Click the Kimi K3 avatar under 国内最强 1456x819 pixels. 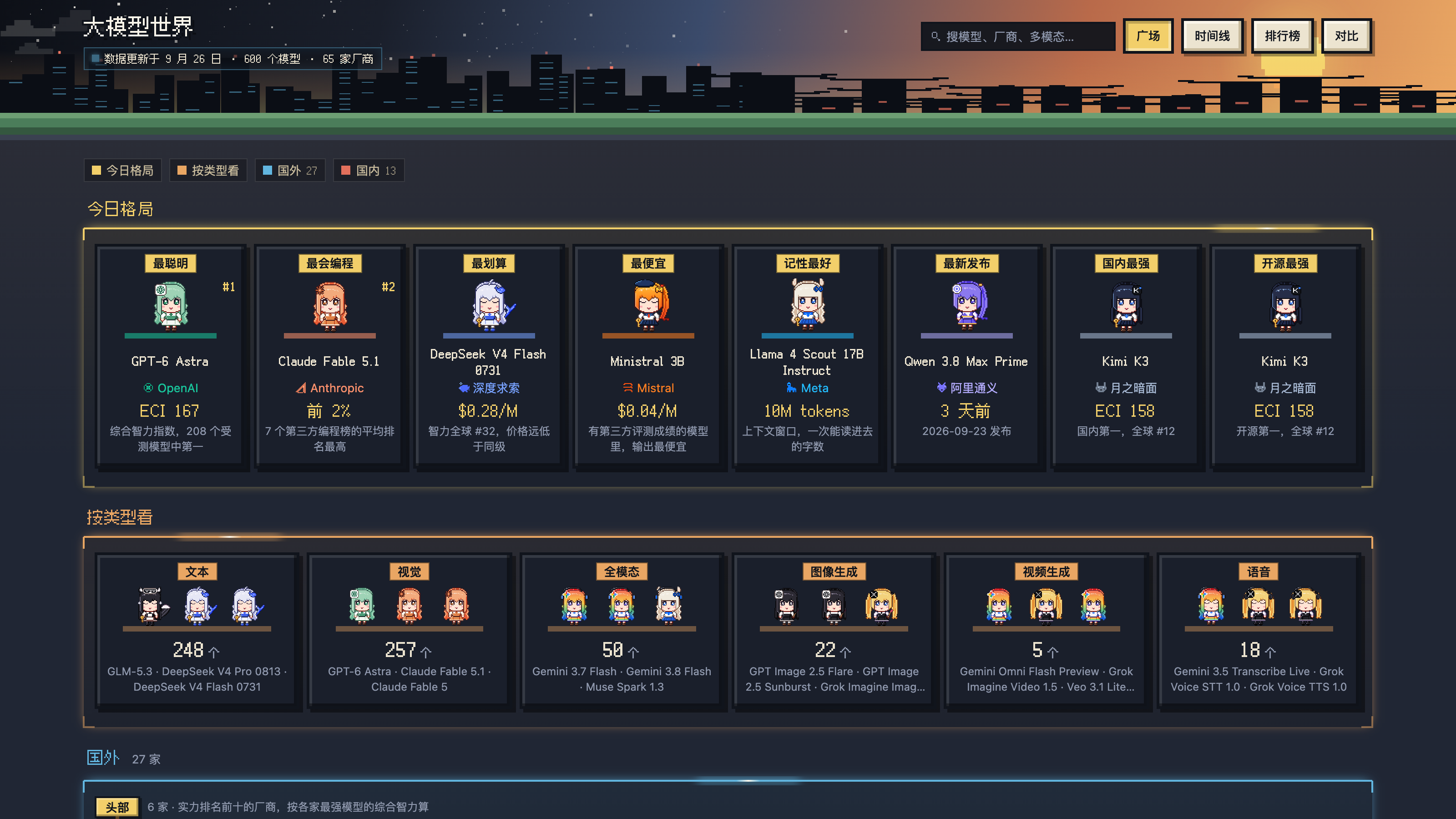click(1126, 306)
